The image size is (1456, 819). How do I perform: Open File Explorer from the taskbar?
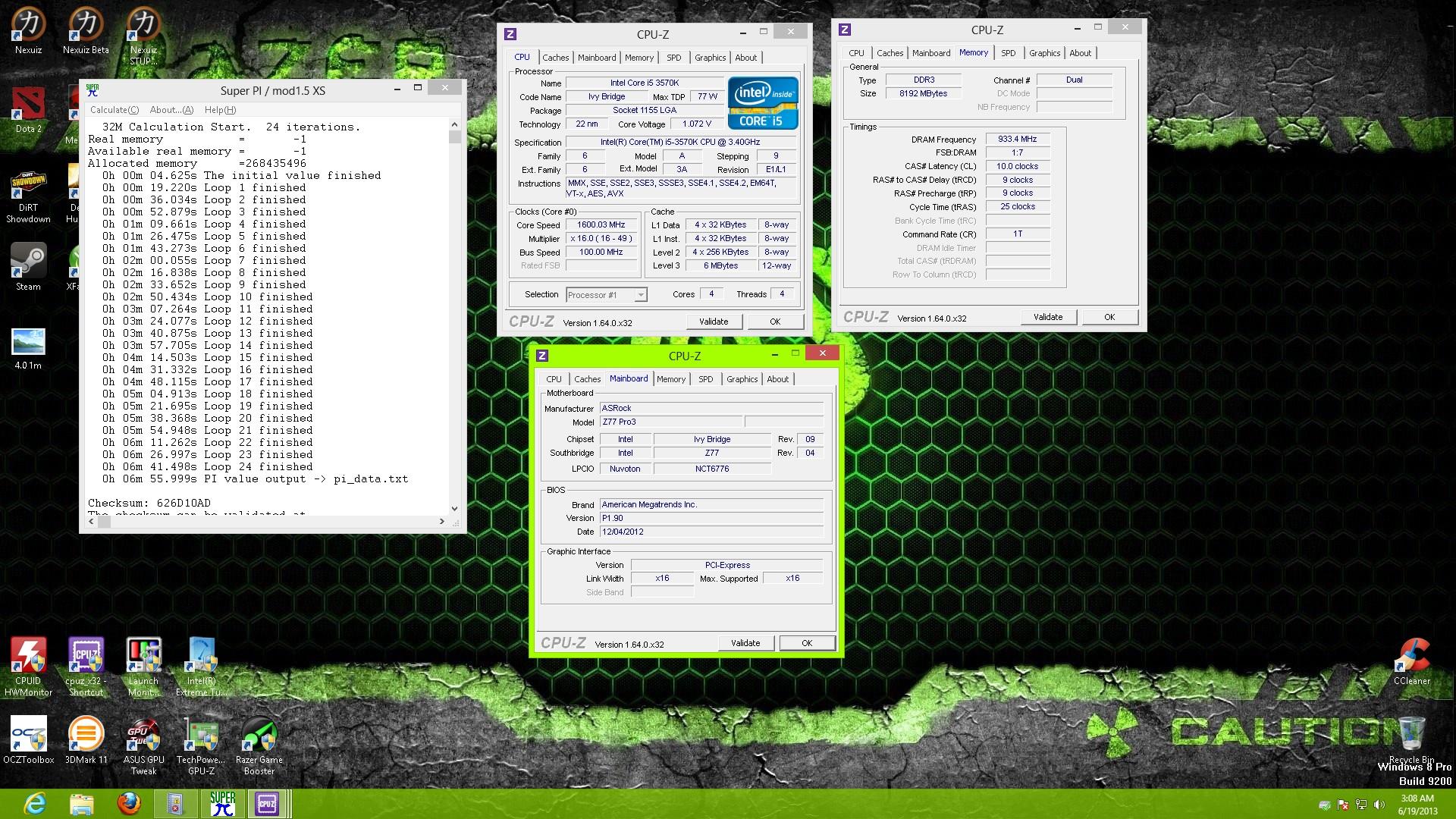[x=81, y=804]
